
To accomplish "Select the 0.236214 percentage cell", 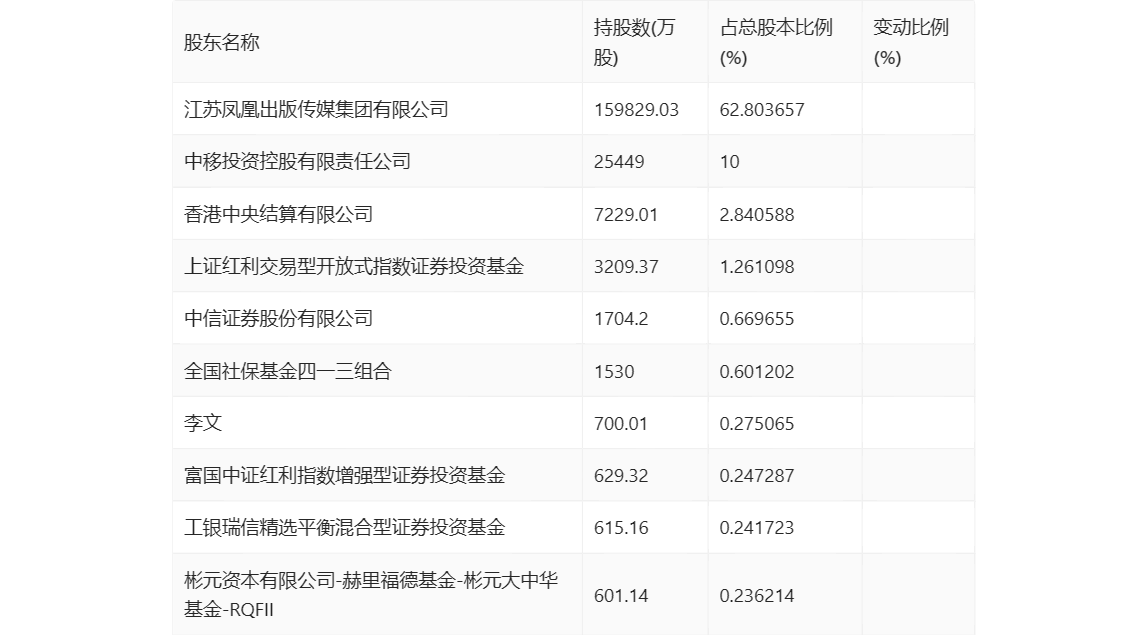I will pyautogui.click(x=757, y=596).
